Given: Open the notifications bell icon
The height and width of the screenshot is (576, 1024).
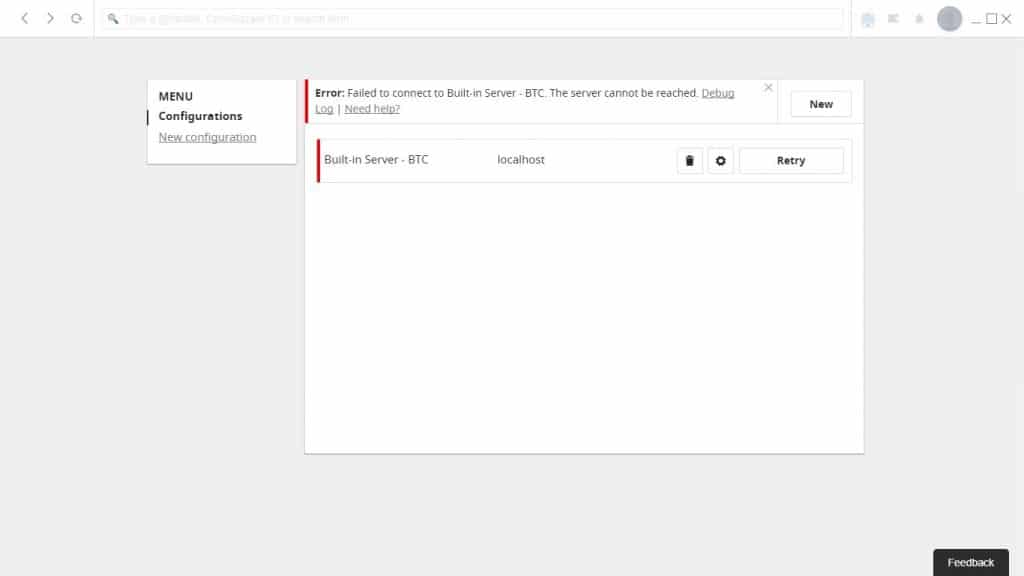Looking at the screenshot, I should 919,19.
